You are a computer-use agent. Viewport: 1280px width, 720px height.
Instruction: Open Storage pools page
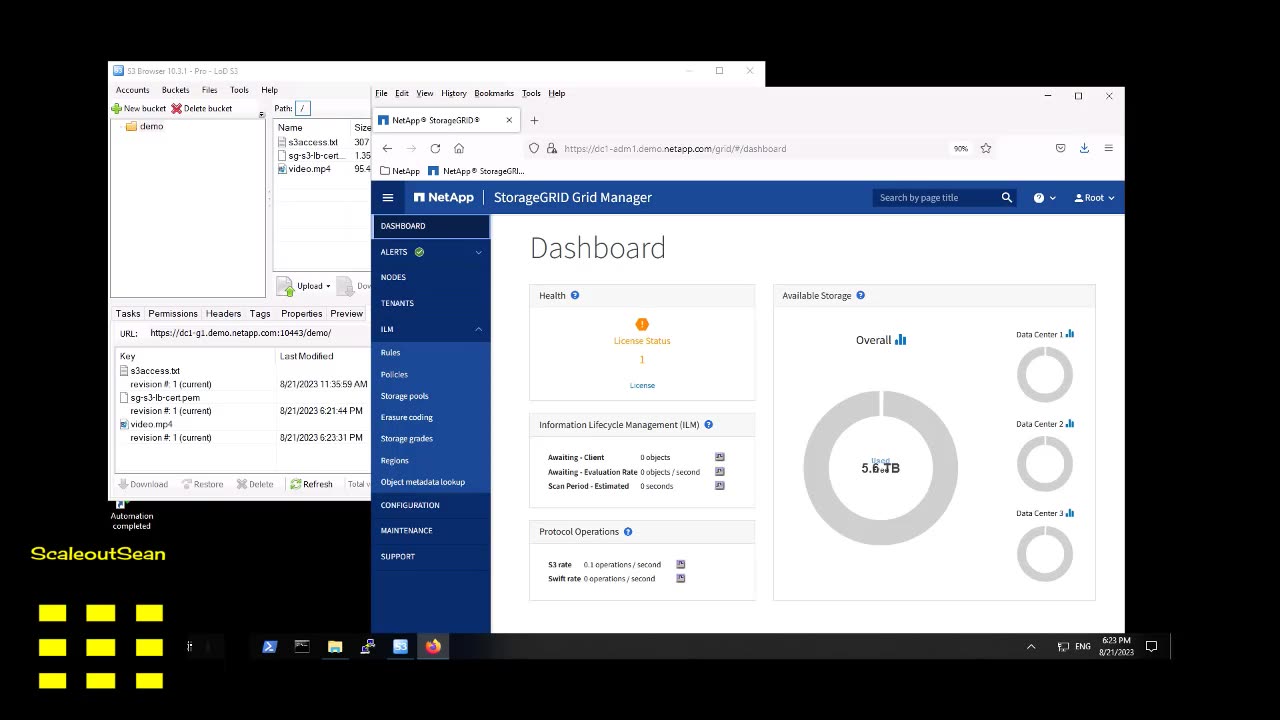[x=404, y=396]
